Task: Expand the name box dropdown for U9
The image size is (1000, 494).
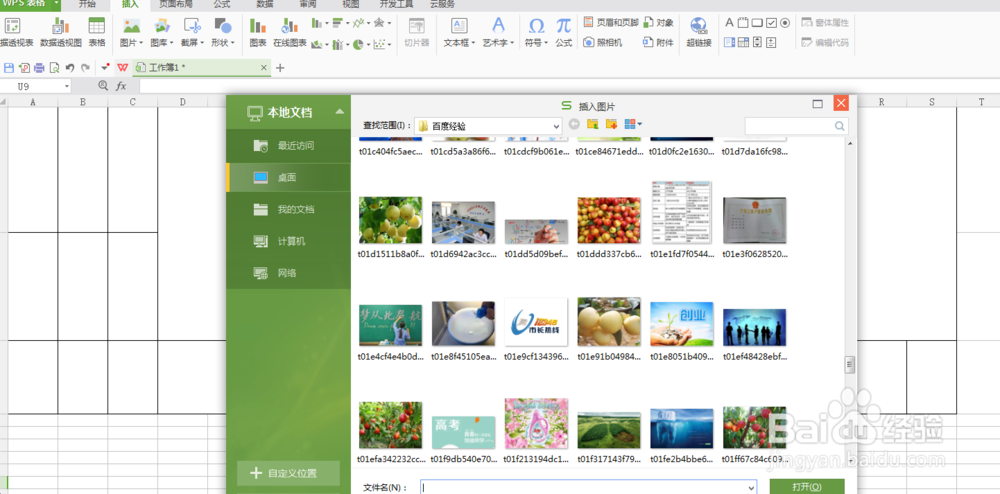Action: 66,86
